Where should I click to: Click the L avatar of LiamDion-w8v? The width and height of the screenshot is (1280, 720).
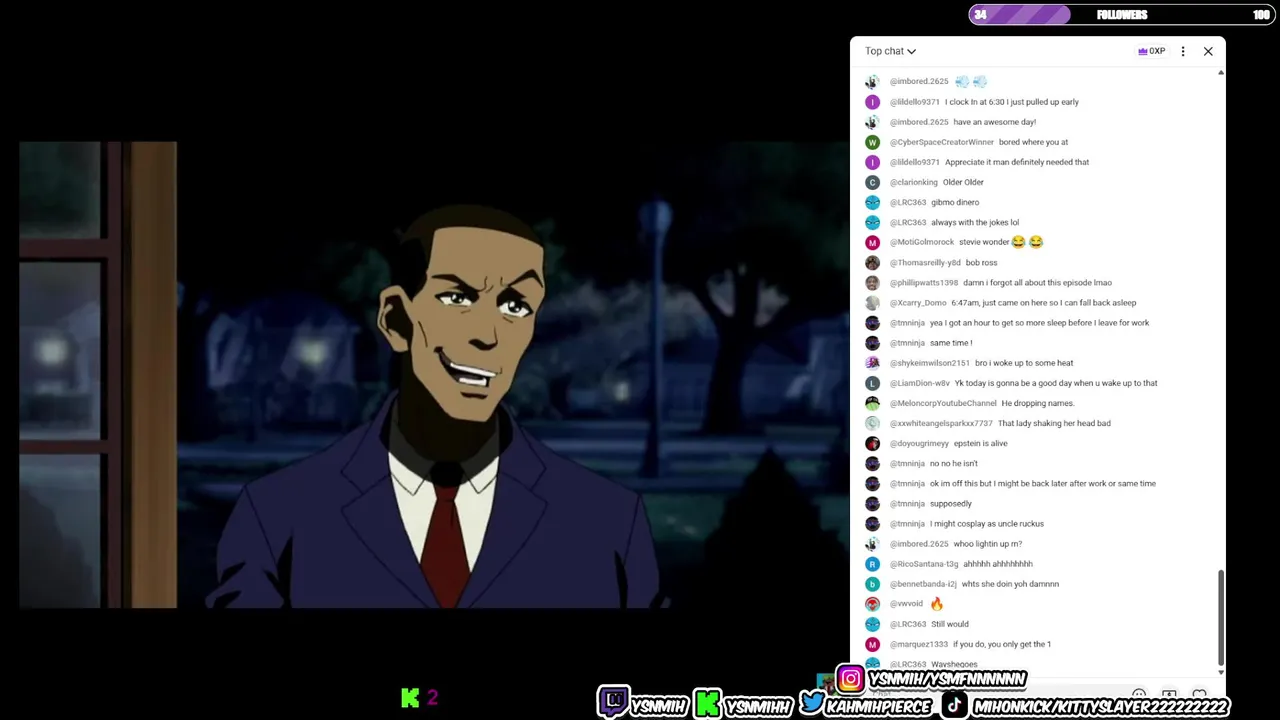(x=872, y=383)
